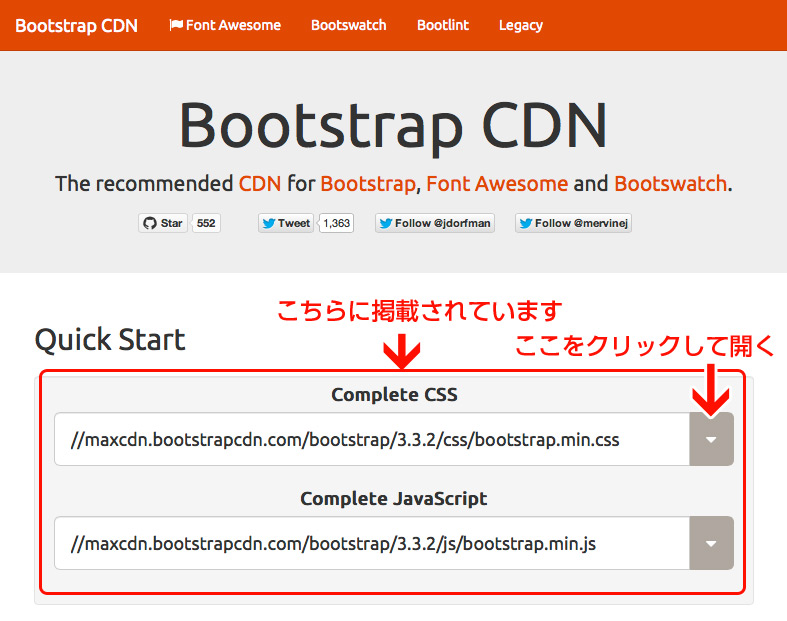Viewport: 787px width, 621px height.
Task: Follow @mervinej on Twitter
Action: pos(573,223)
